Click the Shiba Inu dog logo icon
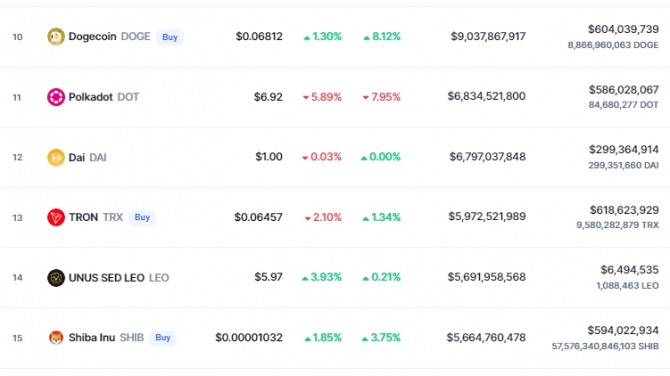Image resolution: width=670 pixels, height=376 pixels. point(56,338)
